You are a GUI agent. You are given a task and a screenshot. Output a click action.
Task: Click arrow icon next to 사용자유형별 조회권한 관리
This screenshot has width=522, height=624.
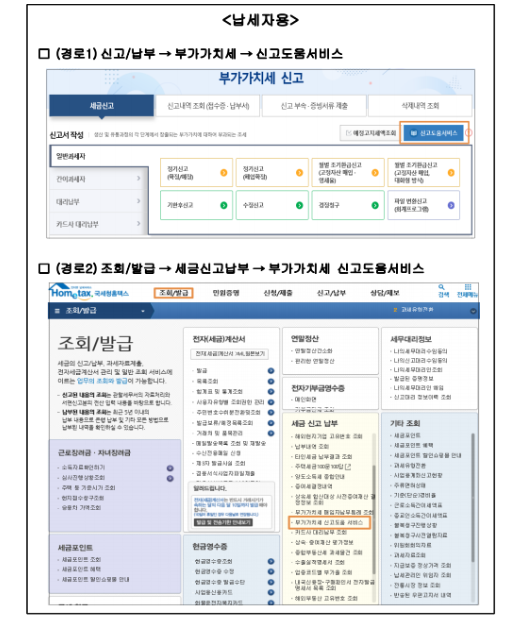coord(271,402)
